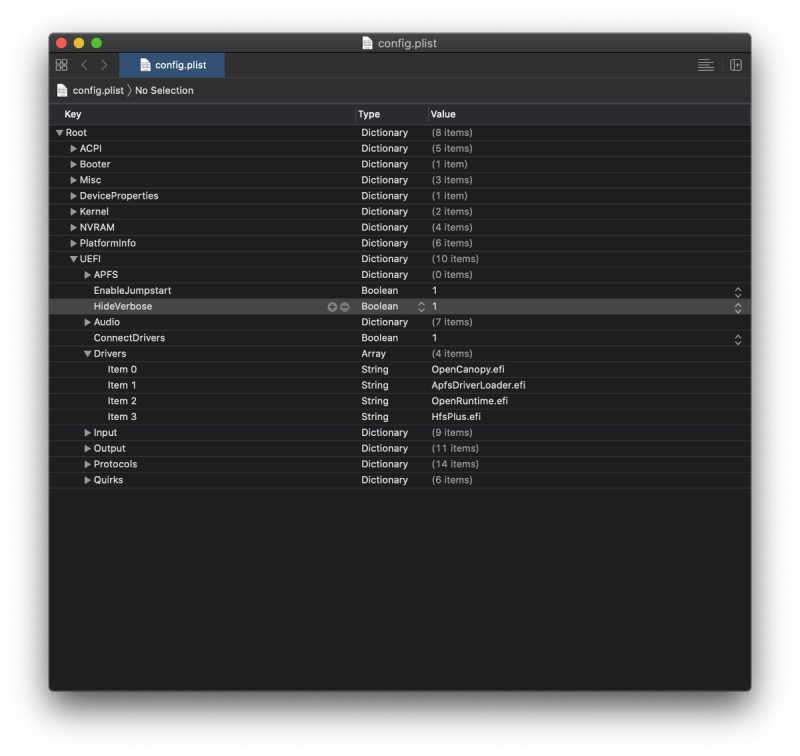Expand the Protocols dictionary
This screenshot has width=800, height=756.
click(x=88, y=464)
